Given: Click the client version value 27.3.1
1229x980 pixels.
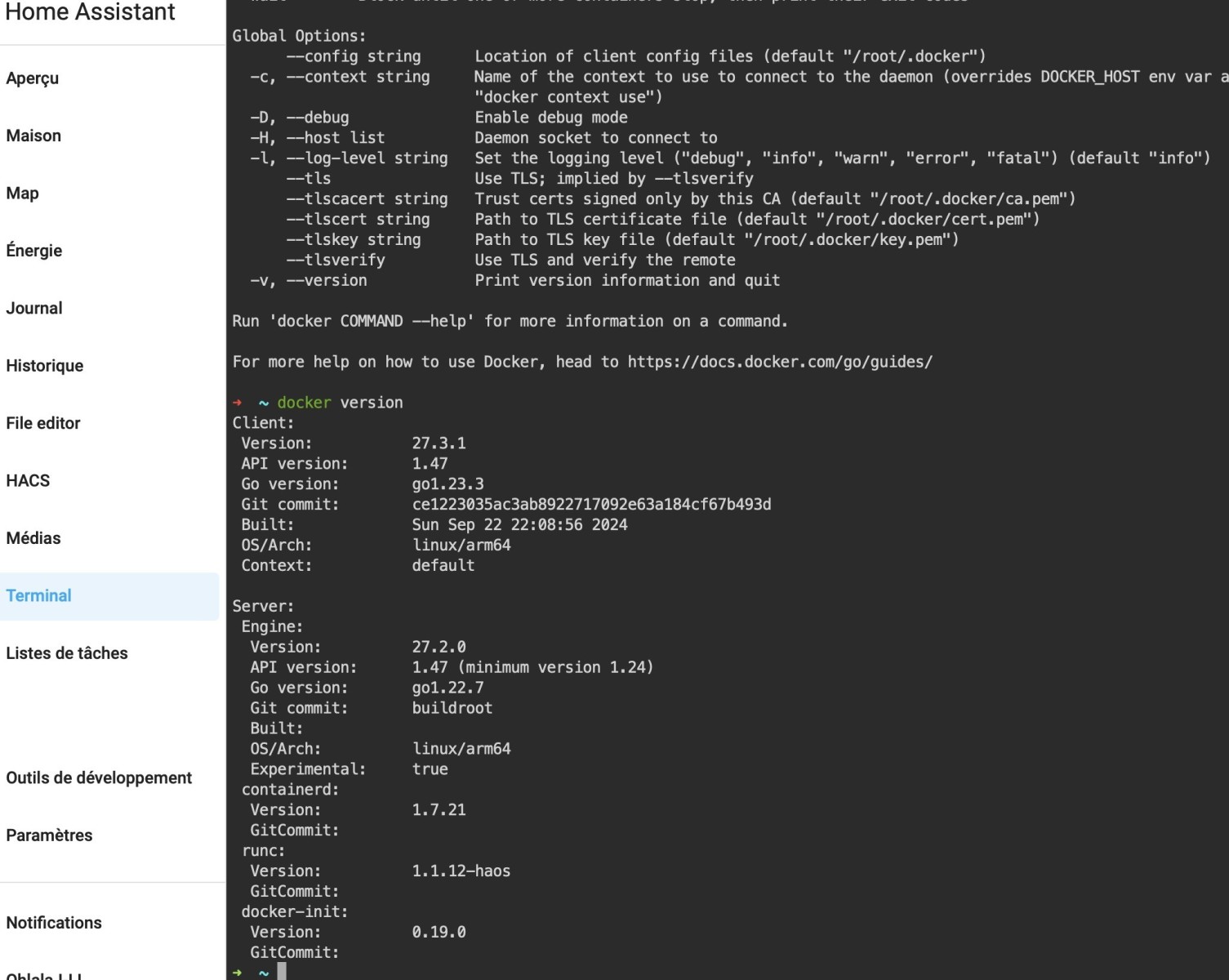Looking at the screenshot, I should pyautogui.click(x=439, y=443).
